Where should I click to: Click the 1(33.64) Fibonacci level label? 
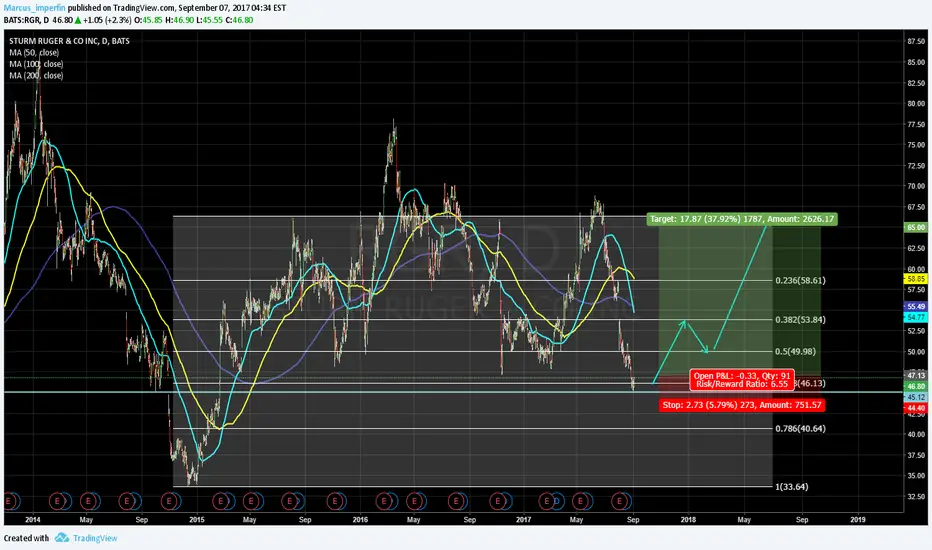click(x=792, y=486)
